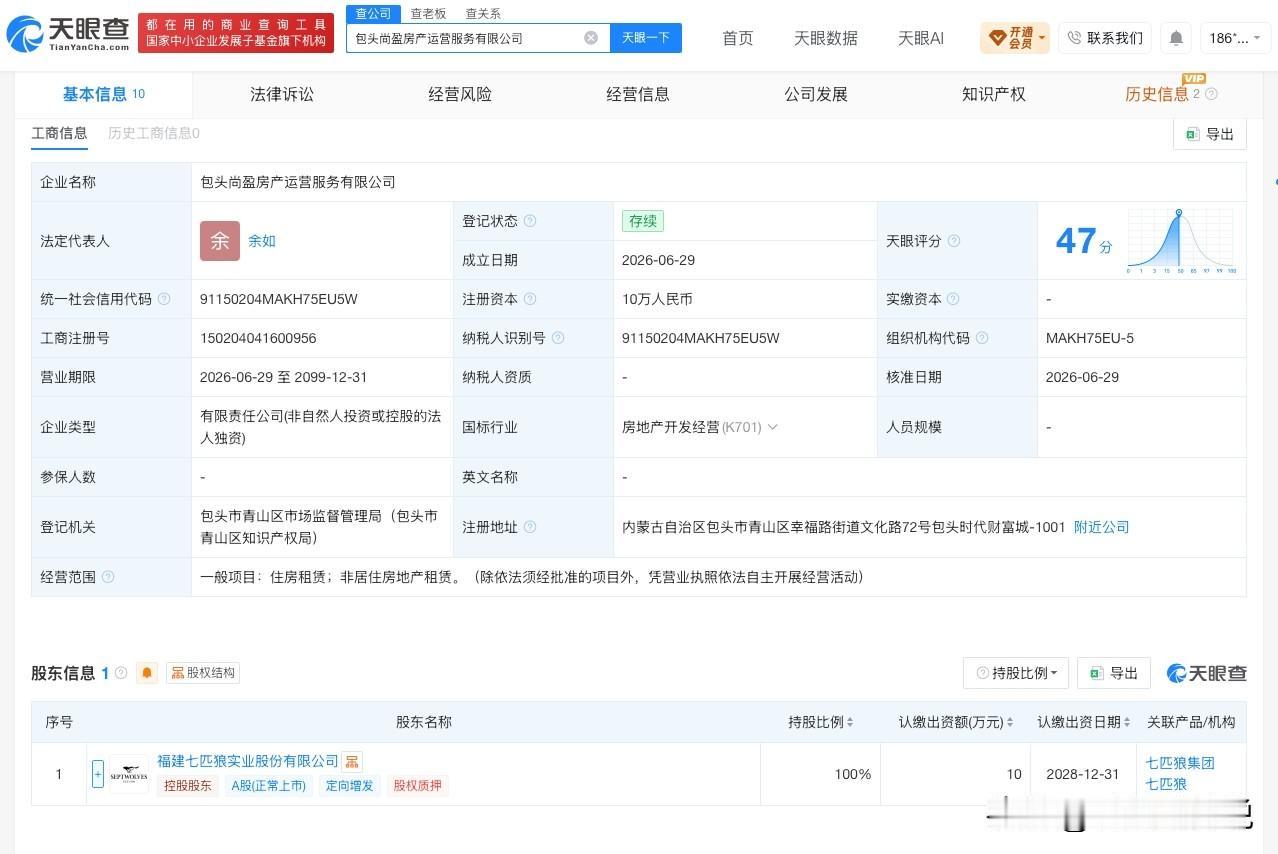The height and width of the screenshot is (854, 1278).
Task: Click the 附近公司 link
Action: [1101, 527]
